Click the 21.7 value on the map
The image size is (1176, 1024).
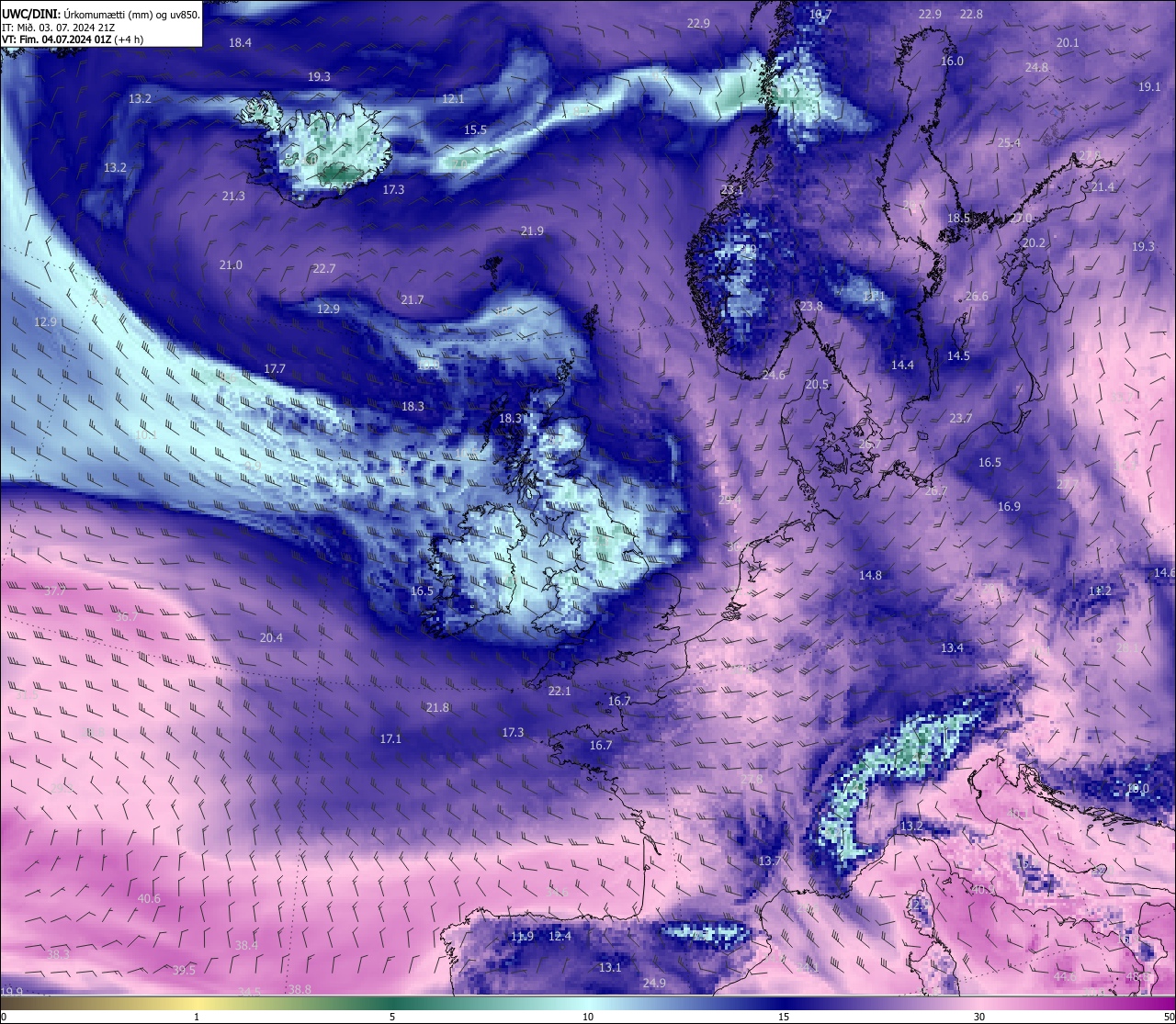[x=413, y=299]
